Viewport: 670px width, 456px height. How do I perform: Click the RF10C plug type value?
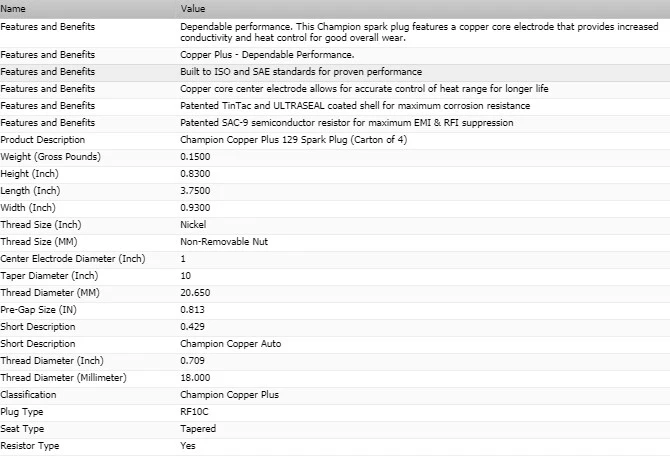[x=194, y=412]
